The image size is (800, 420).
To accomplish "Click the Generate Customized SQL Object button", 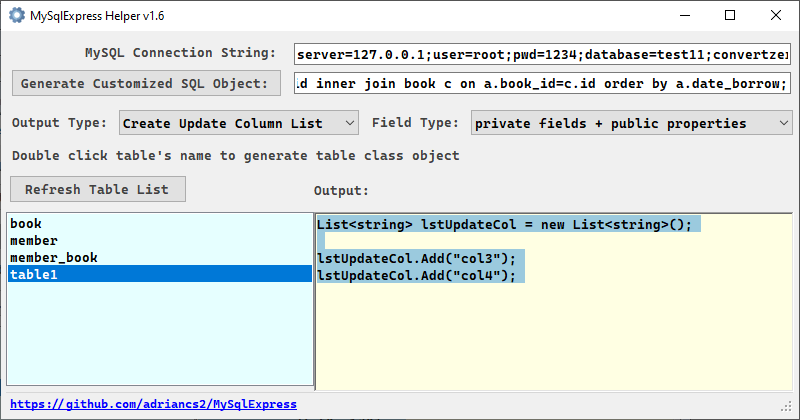I will pyautogui.click(x=146, y=83).
